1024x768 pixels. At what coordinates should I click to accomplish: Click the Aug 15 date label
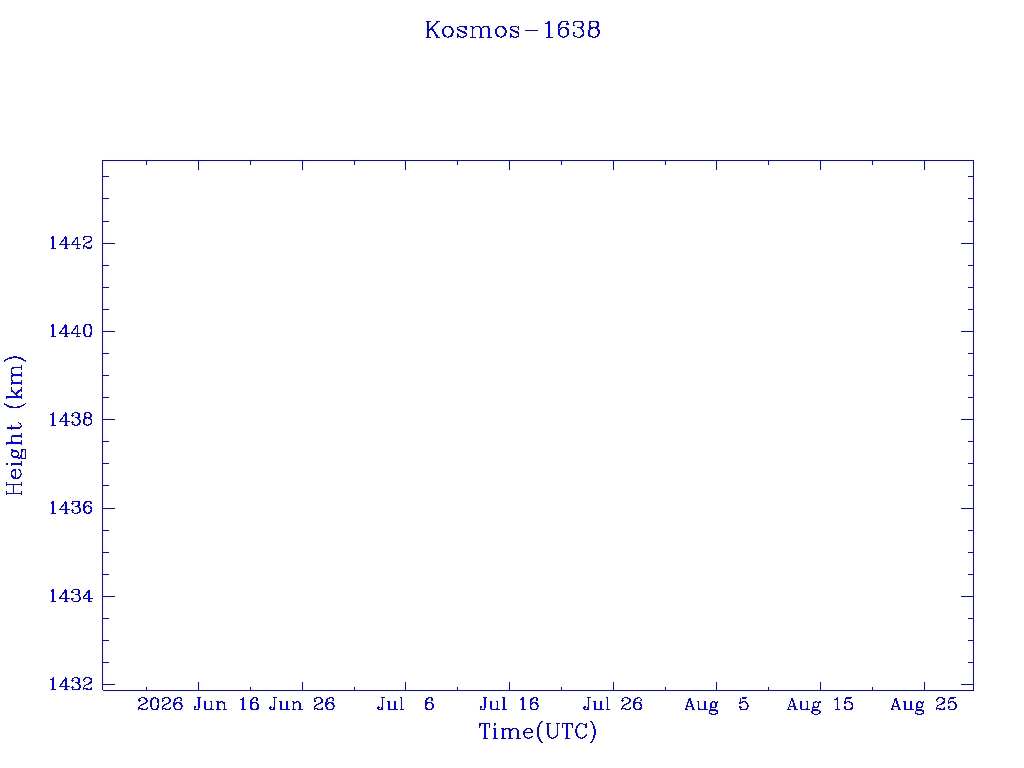820,704
